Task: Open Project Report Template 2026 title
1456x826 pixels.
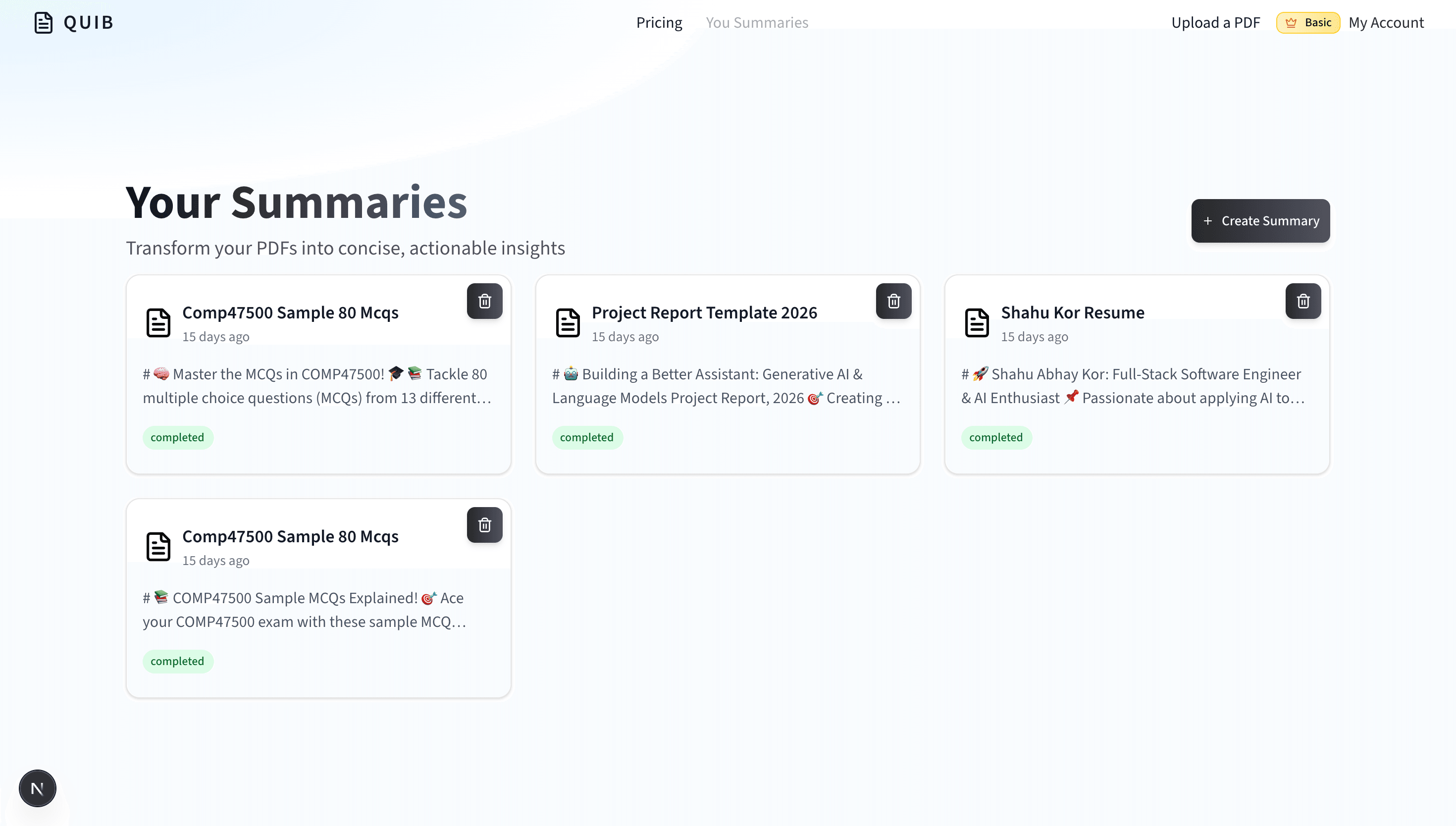Action: pos(704,312)
